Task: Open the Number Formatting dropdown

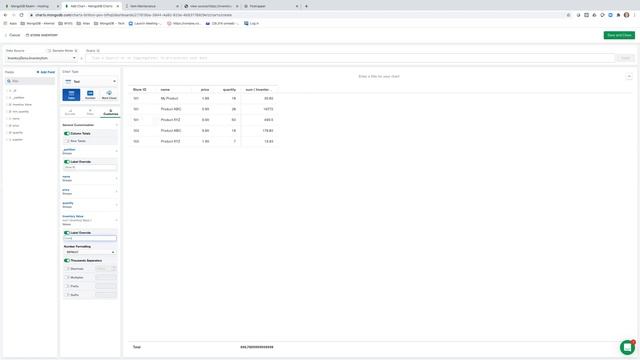Action: tap(90, 252)
